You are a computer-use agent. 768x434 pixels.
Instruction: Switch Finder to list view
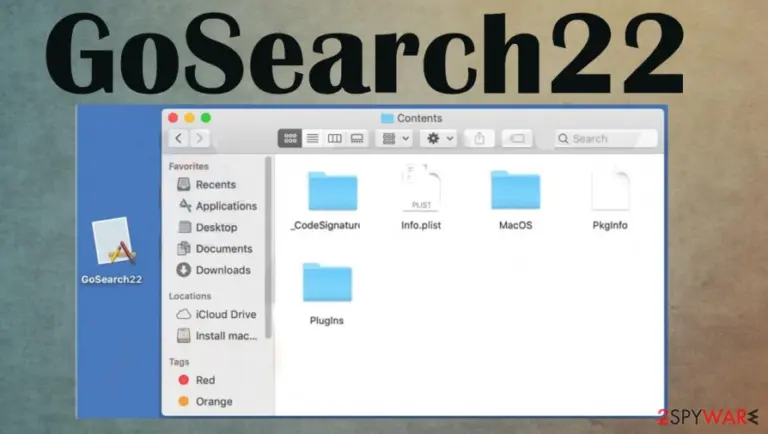click(x=312, y=139)
